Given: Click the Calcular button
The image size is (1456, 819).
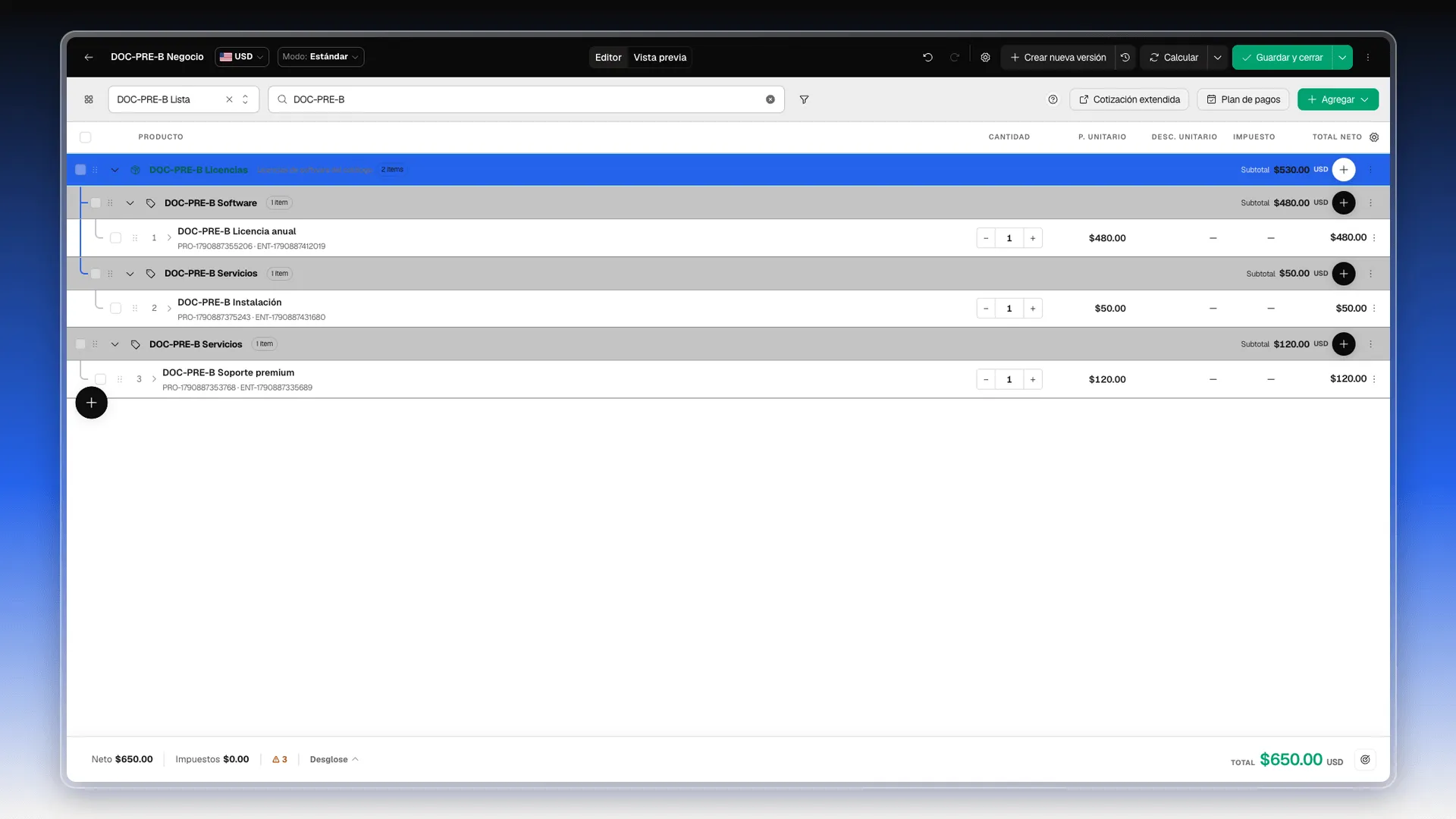Looking at the screenshot, I should tap(1174, 57).
